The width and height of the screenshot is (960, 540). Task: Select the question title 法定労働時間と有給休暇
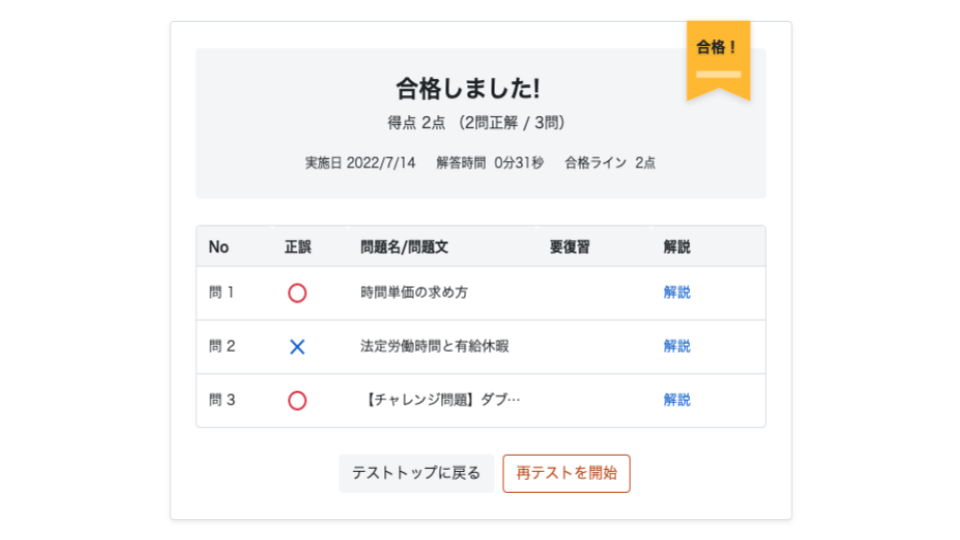pyautogui.click(x=435, y=347)
